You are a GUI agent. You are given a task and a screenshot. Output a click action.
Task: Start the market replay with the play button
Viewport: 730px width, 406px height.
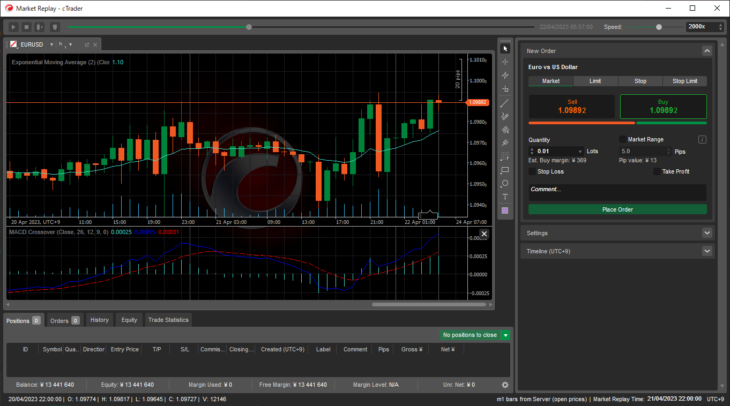coord(13,27)
